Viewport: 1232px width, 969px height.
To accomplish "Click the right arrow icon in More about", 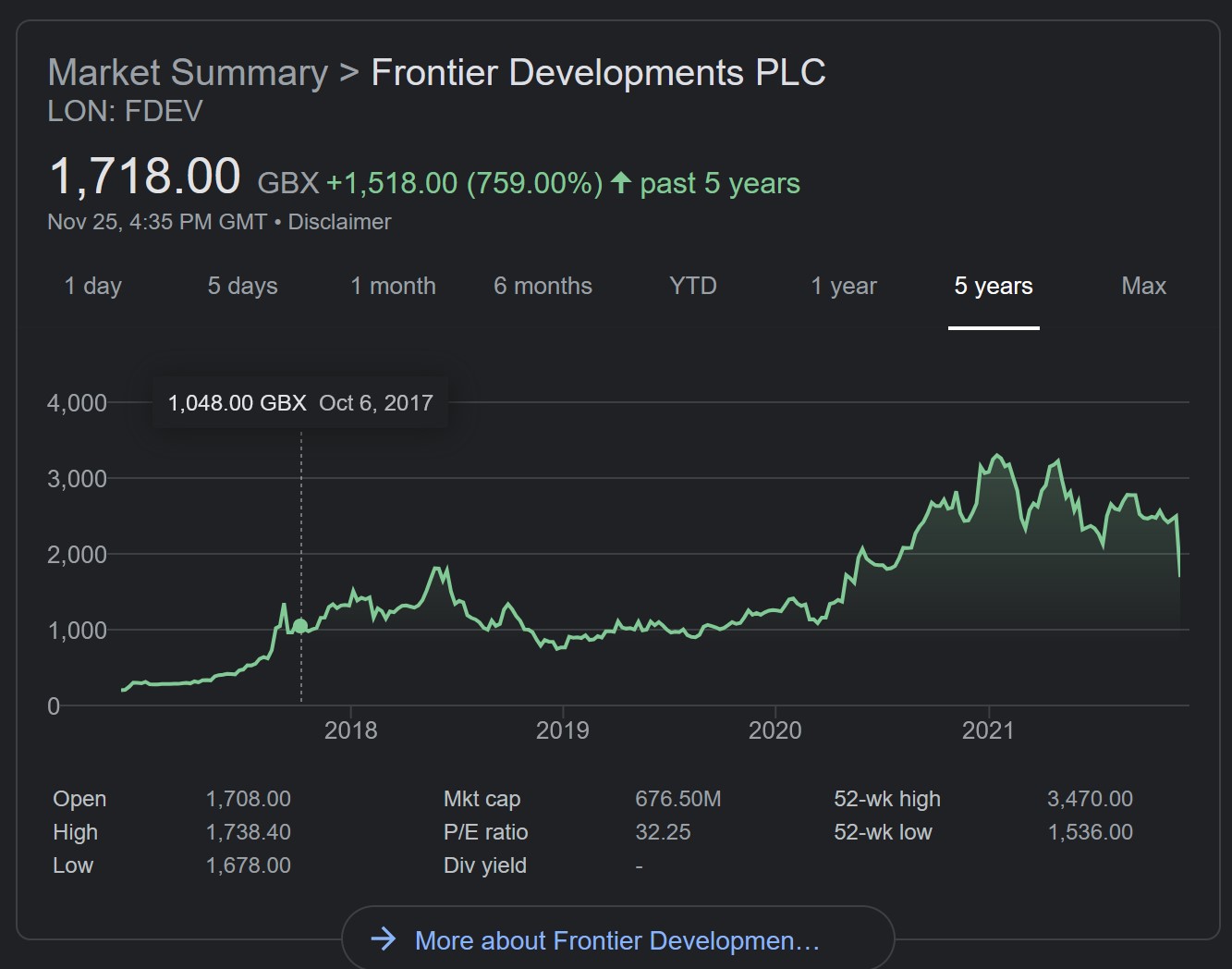I will tap(383, 939).
